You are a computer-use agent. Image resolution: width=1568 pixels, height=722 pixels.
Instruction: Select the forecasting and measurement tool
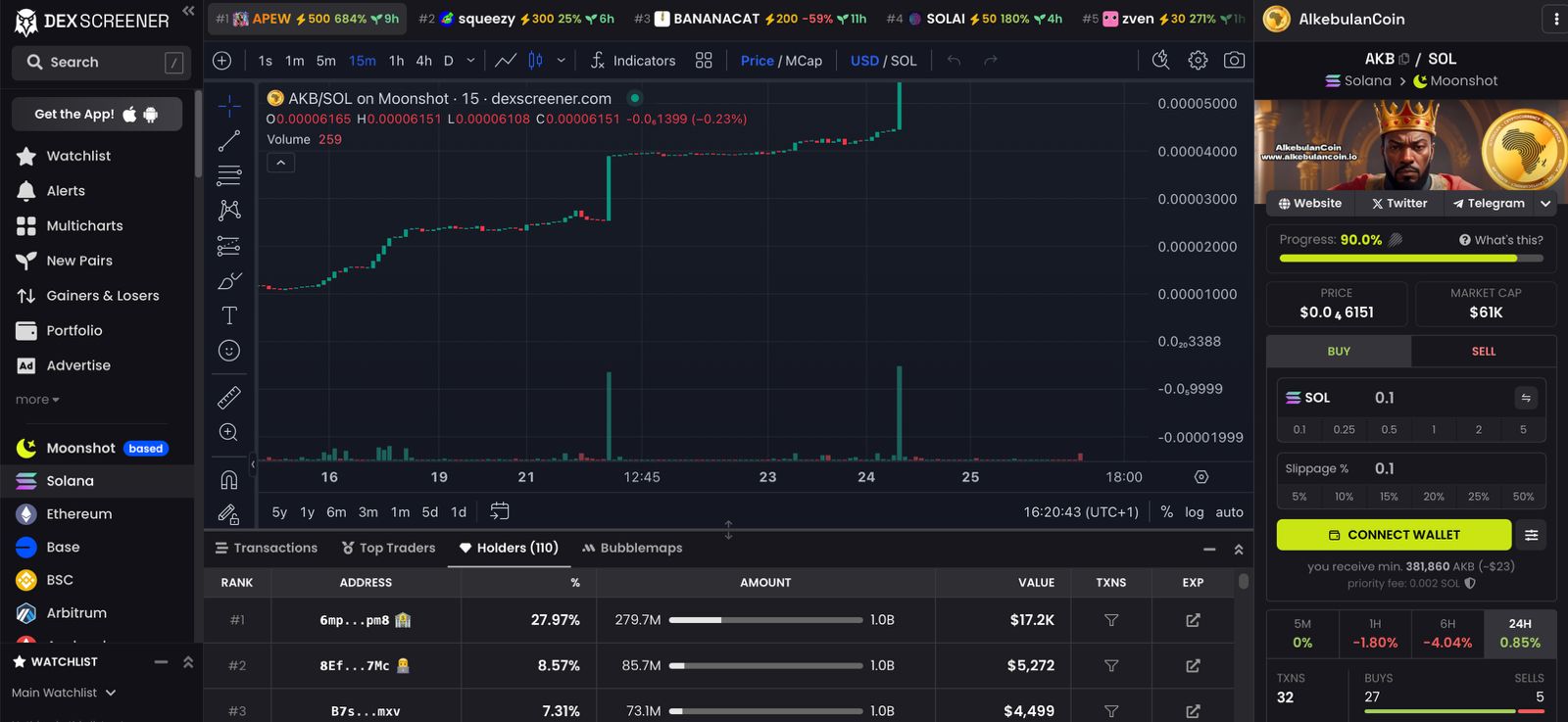[x=228, y=245]
